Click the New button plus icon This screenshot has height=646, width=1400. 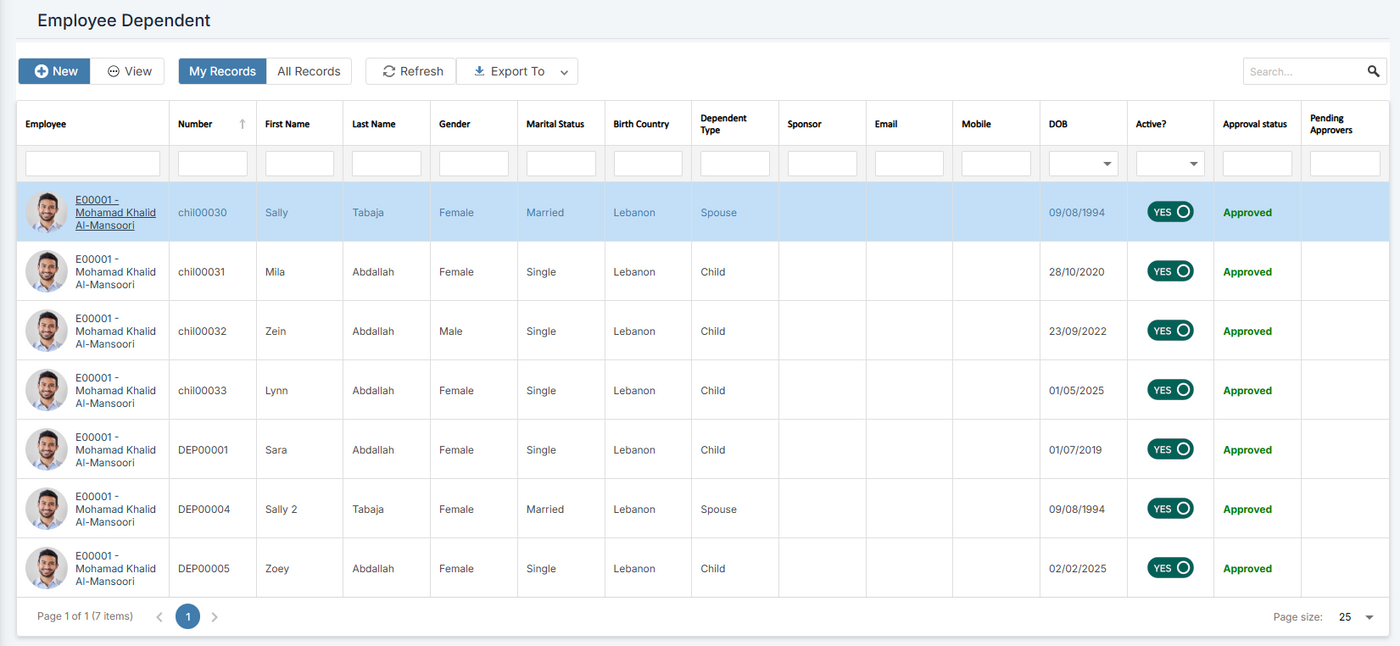click(41, 71)
